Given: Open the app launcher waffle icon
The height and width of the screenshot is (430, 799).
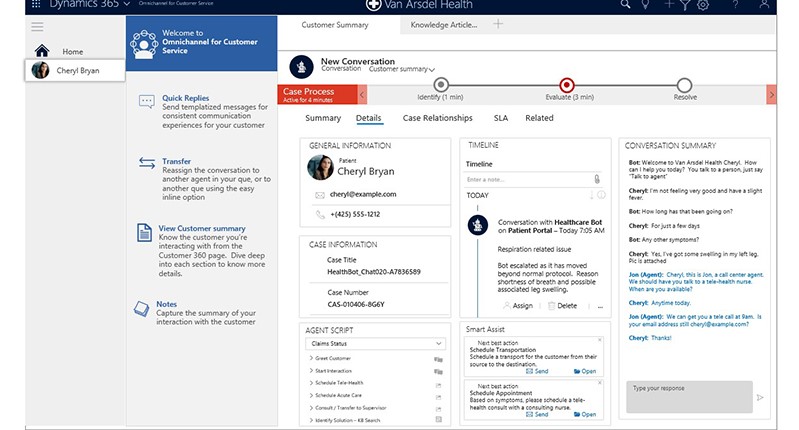Looking at the screenshot, I should 36,4.
